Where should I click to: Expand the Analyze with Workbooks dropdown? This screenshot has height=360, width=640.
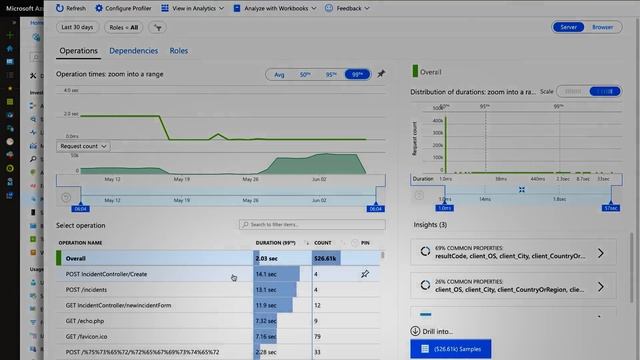pos(275,8)
